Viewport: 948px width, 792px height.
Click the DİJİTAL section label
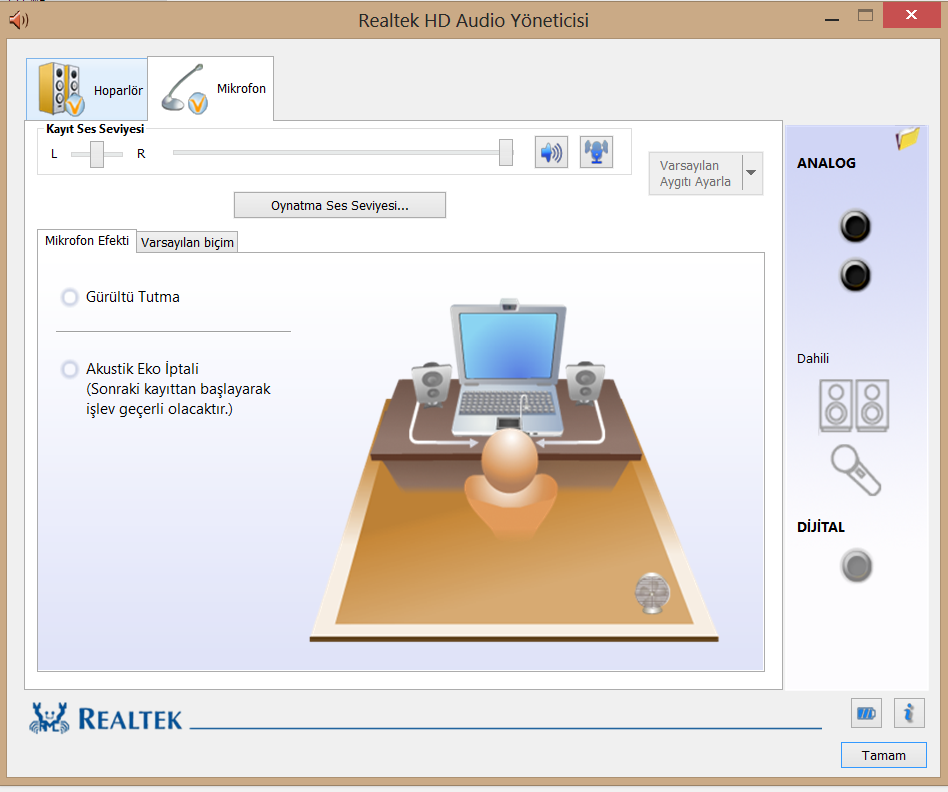[x=820, y=527]
